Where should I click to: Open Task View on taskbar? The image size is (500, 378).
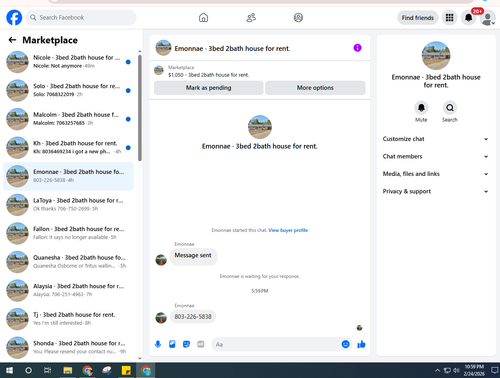48,370
